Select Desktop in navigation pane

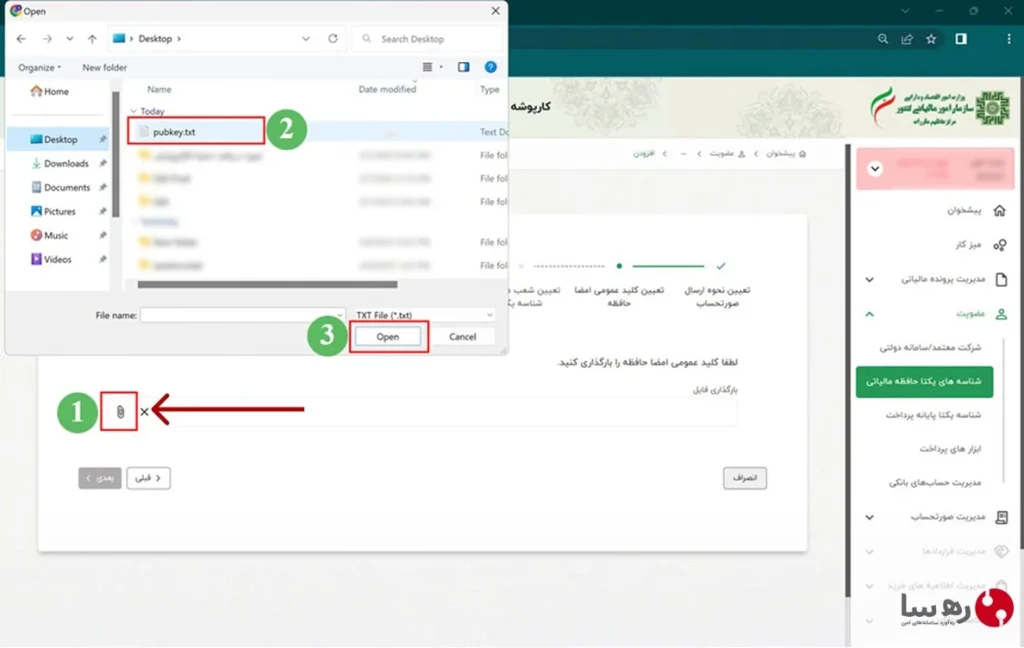coord(59,139)
